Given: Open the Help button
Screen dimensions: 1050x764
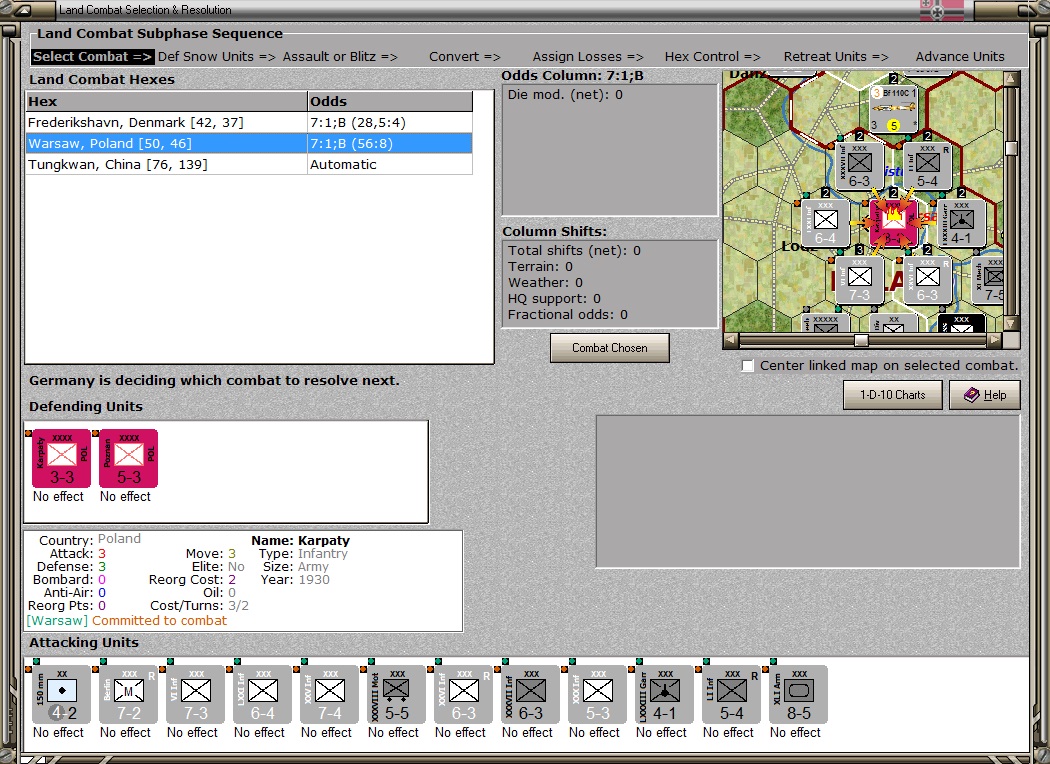Looking at the screenshot, I should point(985,395).
